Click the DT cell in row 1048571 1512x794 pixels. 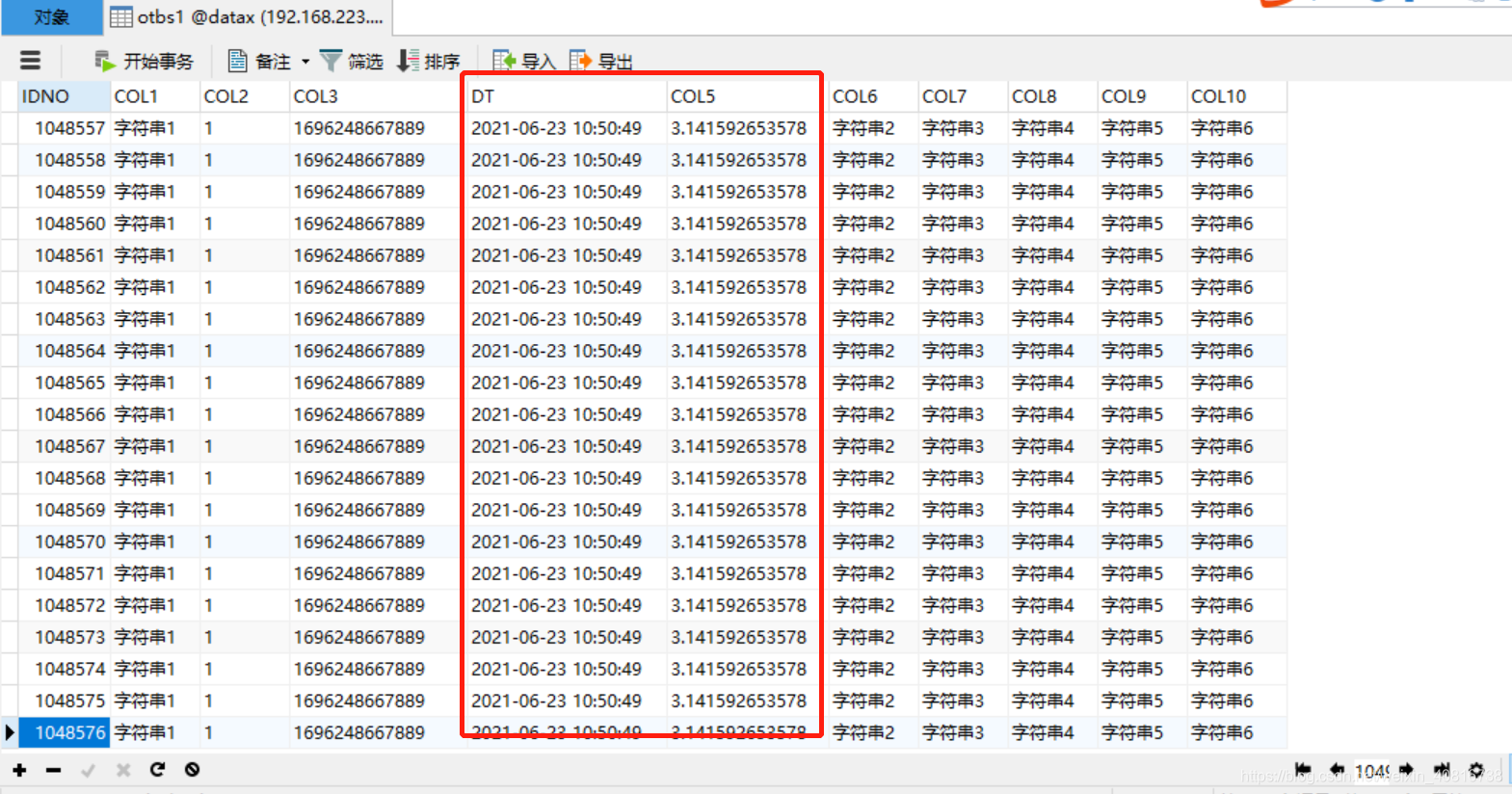(567, 573)
